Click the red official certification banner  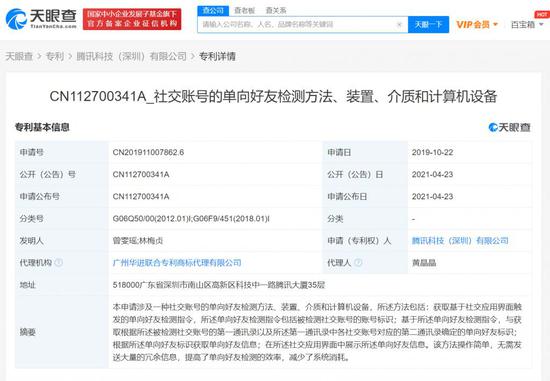click(132, 19)
